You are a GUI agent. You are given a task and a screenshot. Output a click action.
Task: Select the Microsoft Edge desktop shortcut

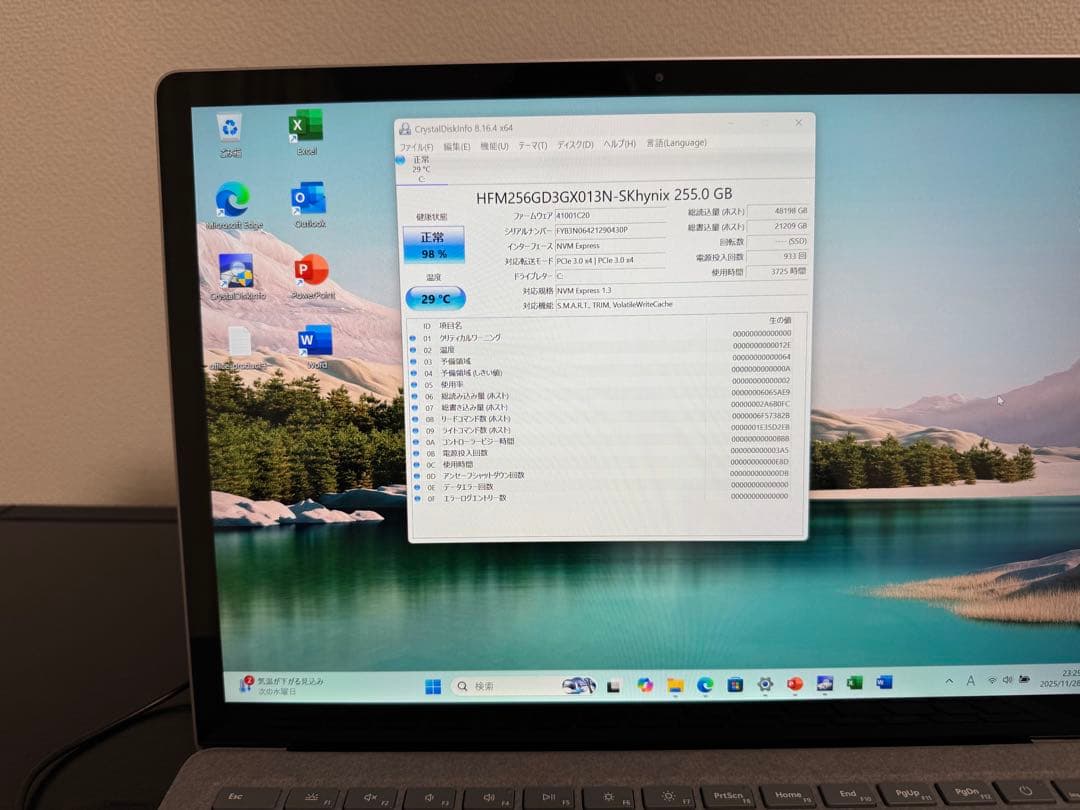point(234,200)
